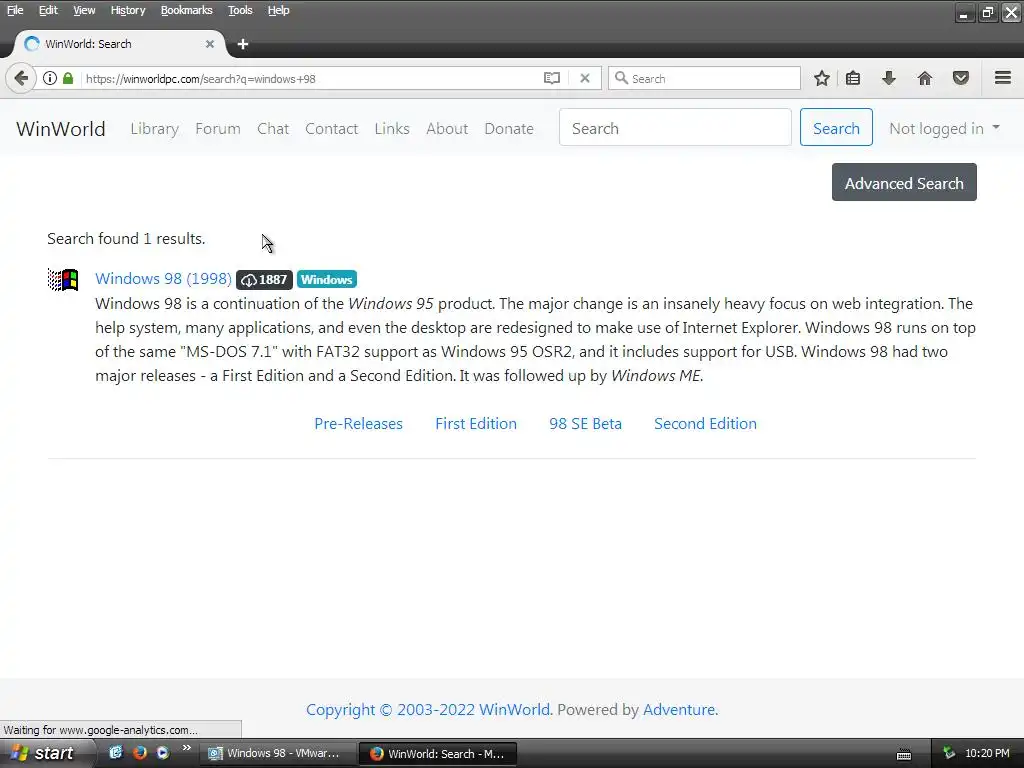Open the View menu

[x=84, y=10]
